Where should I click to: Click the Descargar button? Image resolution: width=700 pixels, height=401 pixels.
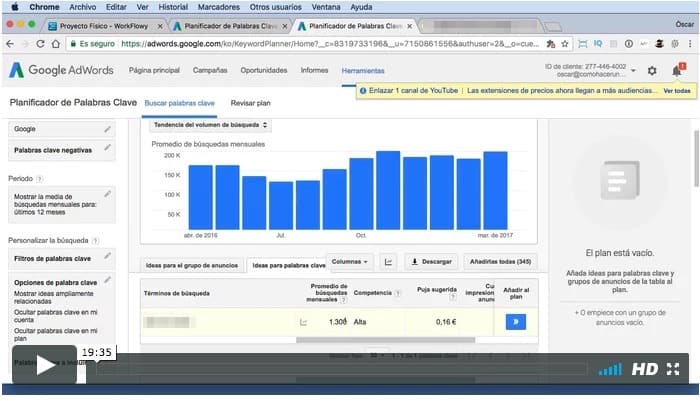coord(431,261)
